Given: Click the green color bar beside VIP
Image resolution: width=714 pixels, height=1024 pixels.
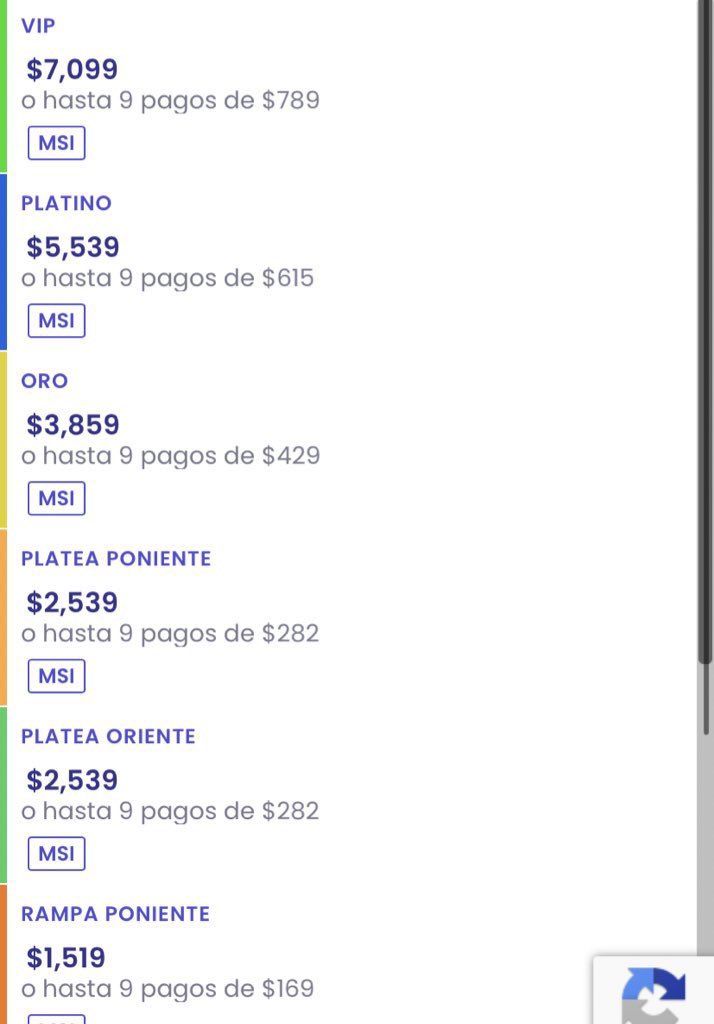Looking at the screenshot, I should 3,86.
